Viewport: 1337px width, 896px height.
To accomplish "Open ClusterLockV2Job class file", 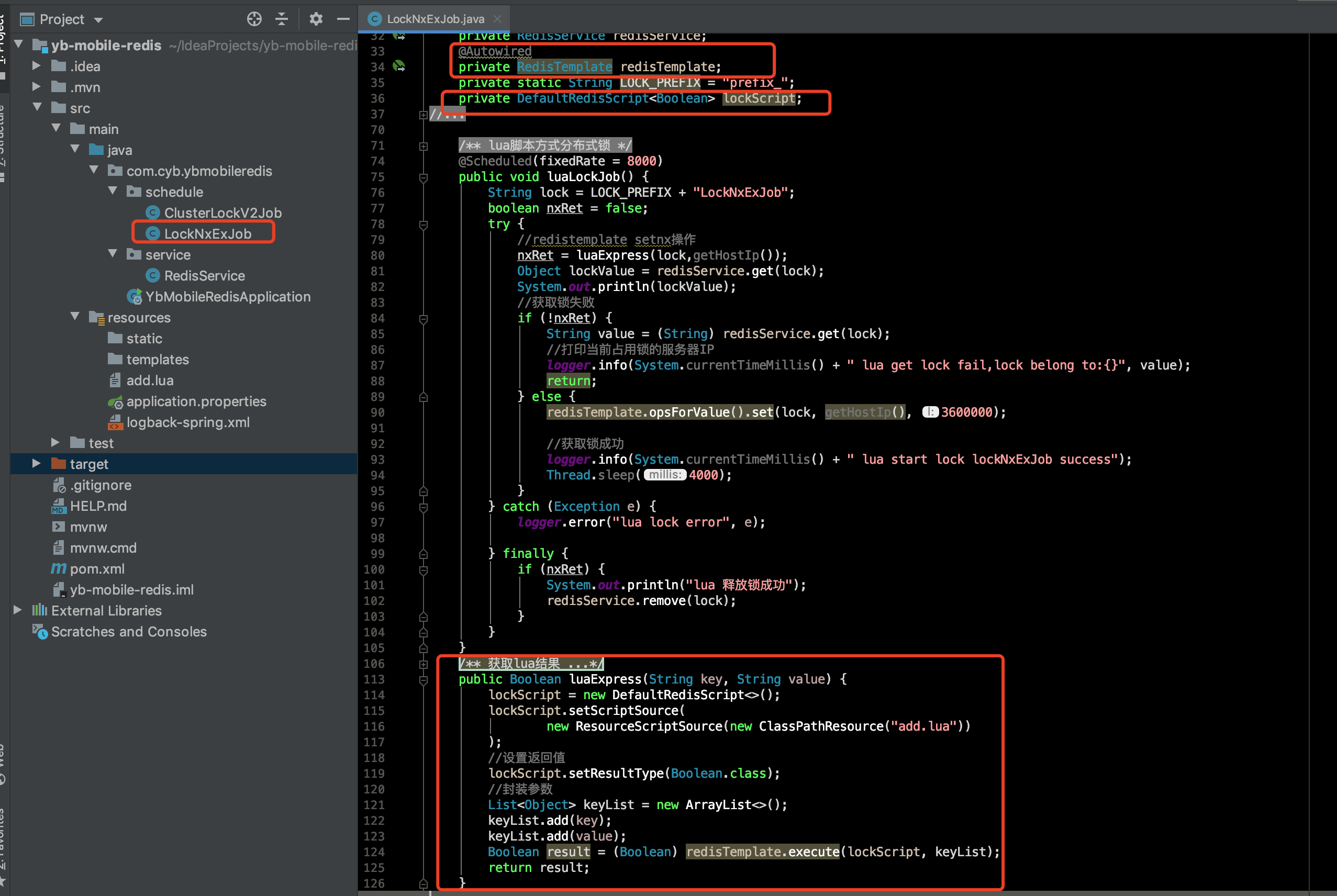I will pyautogui.click(x=223, y=212).
